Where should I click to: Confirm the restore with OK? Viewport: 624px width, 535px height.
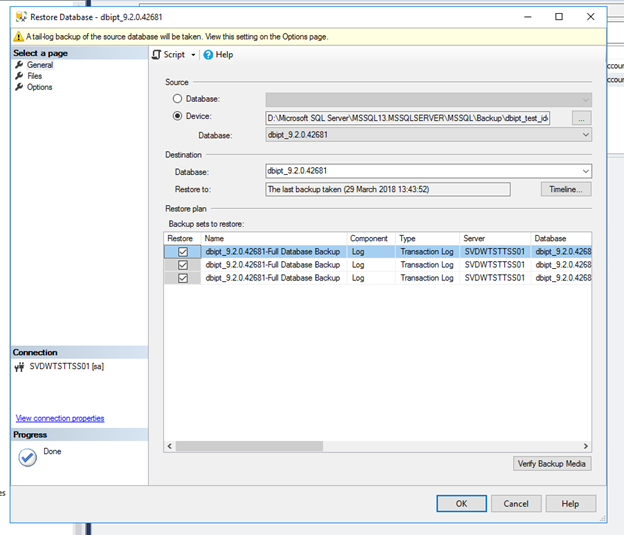pyautogui.click(x=462, y=504)
